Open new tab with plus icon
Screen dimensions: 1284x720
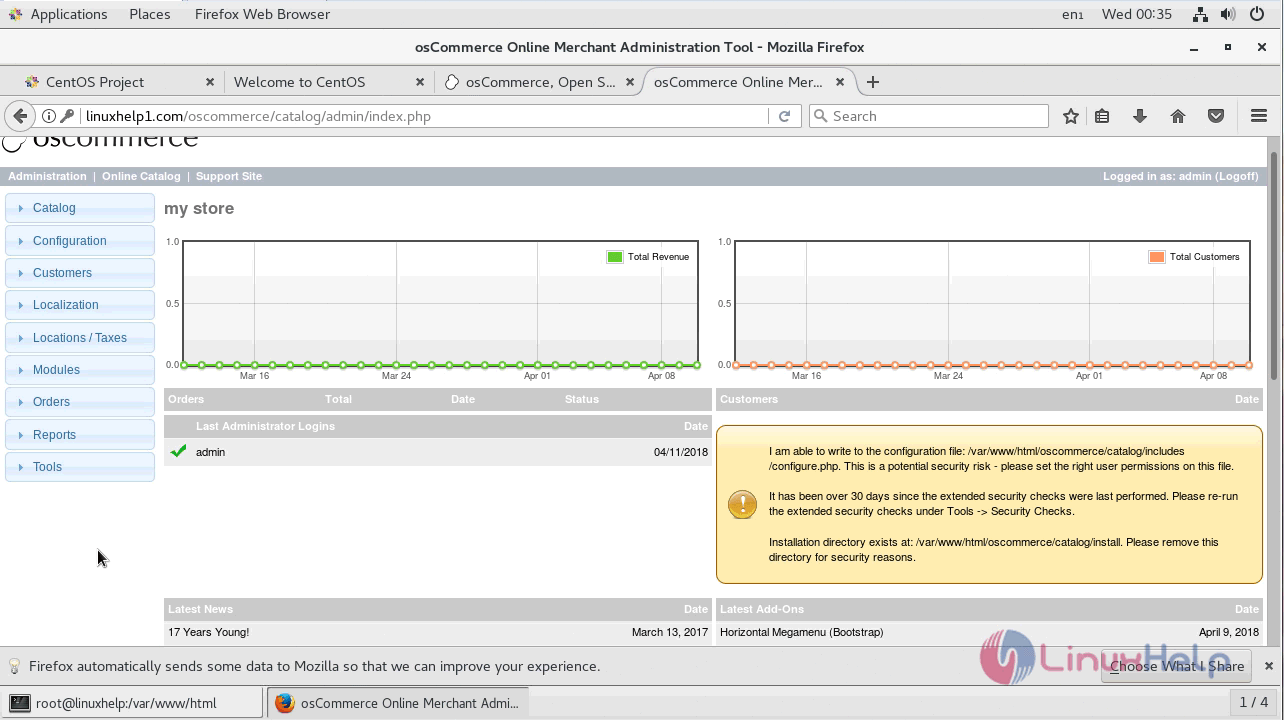[873, 82]
